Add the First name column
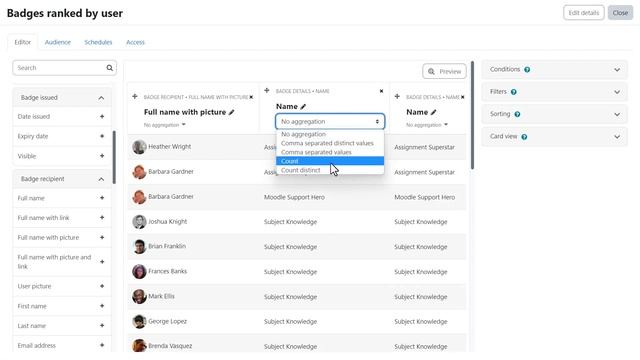This screenshot has width=640, height=360. click(x=102, y=306)
